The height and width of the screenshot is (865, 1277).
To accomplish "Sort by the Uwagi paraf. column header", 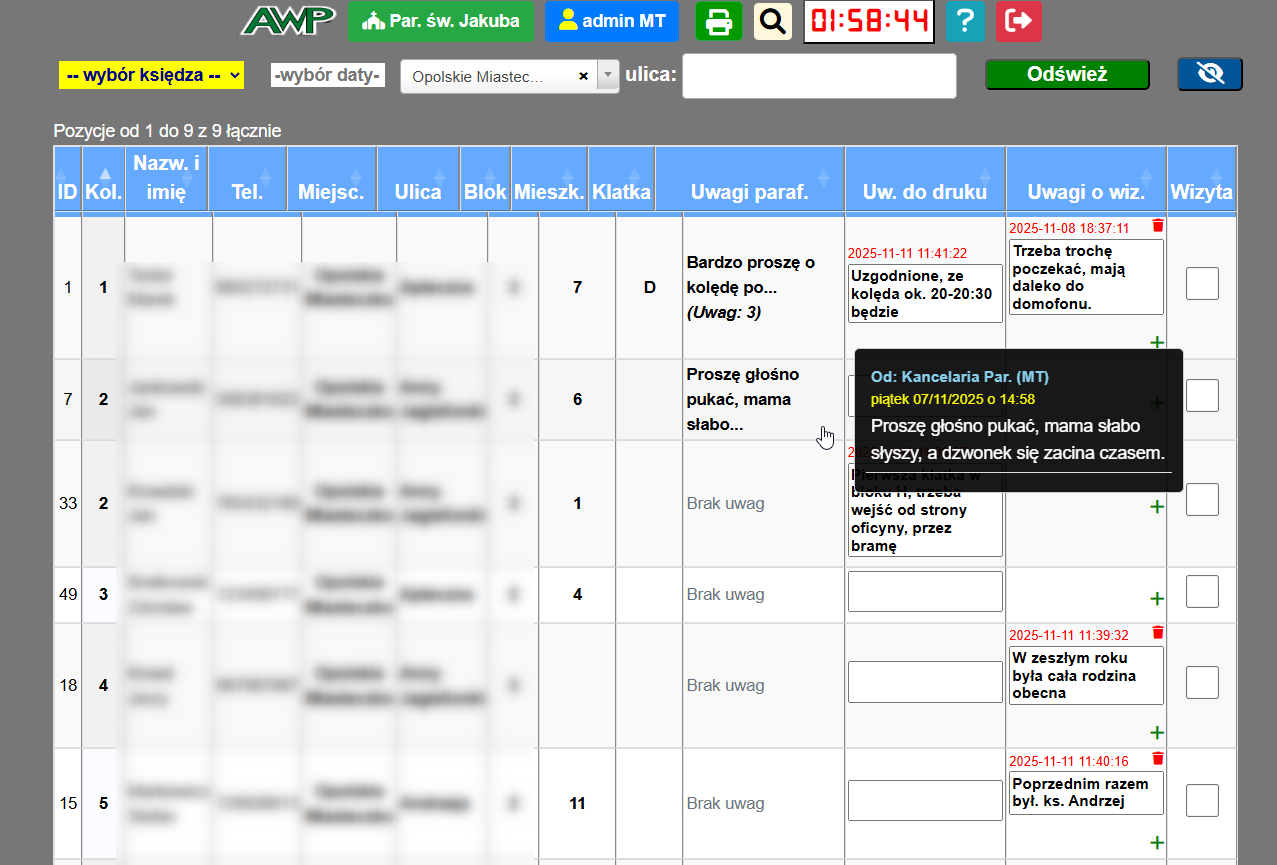I will coord(749,192).
